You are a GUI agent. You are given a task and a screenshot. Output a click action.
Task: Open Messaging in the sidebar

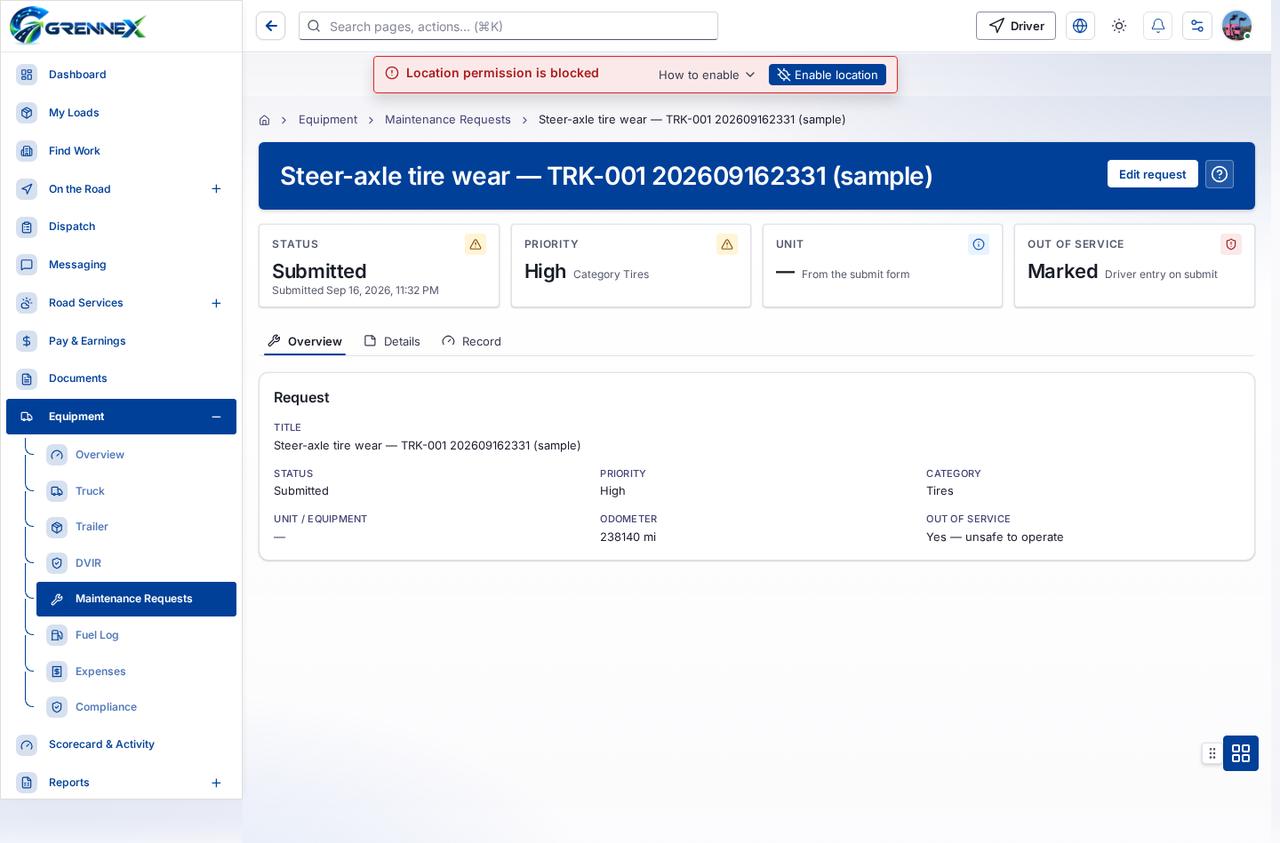[x=121, y=265]
